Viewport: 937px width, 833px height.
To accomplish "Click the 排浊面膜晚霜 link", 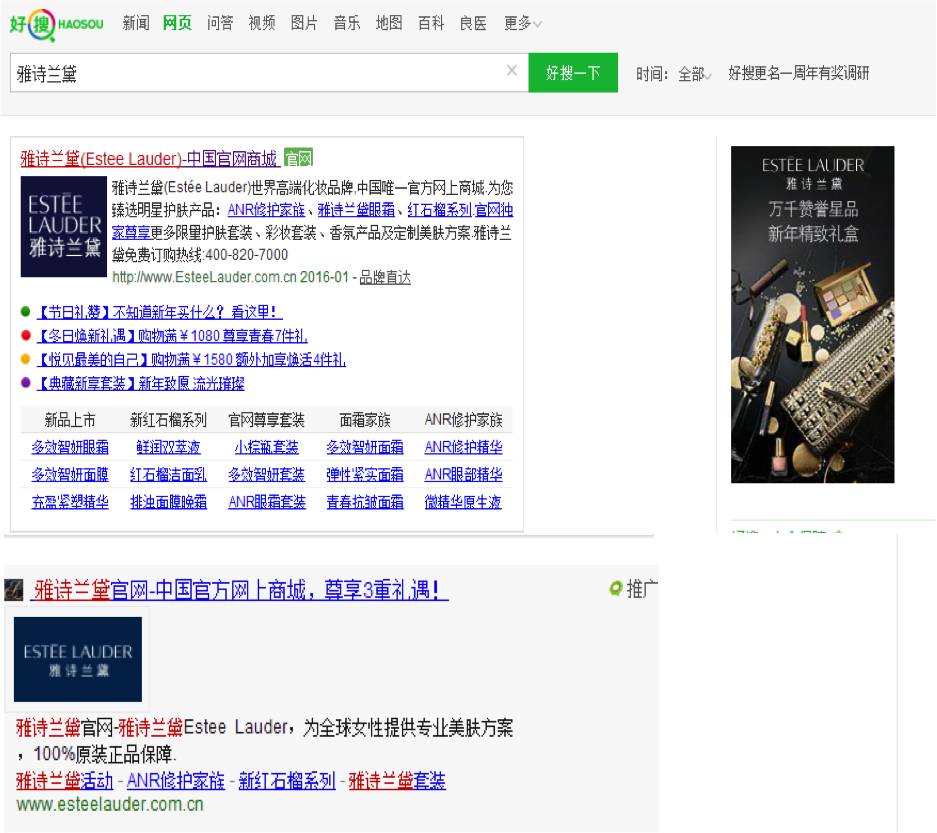I will point(169,502).
